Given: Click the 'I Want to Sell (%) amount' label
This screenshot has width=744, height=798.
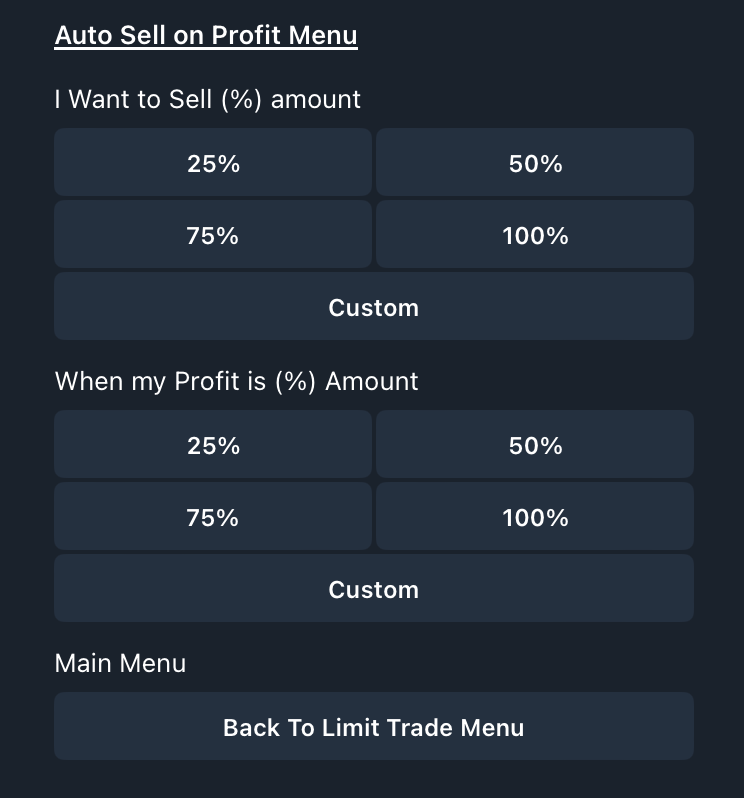Looking at the screenshot, I should point(207,100).
